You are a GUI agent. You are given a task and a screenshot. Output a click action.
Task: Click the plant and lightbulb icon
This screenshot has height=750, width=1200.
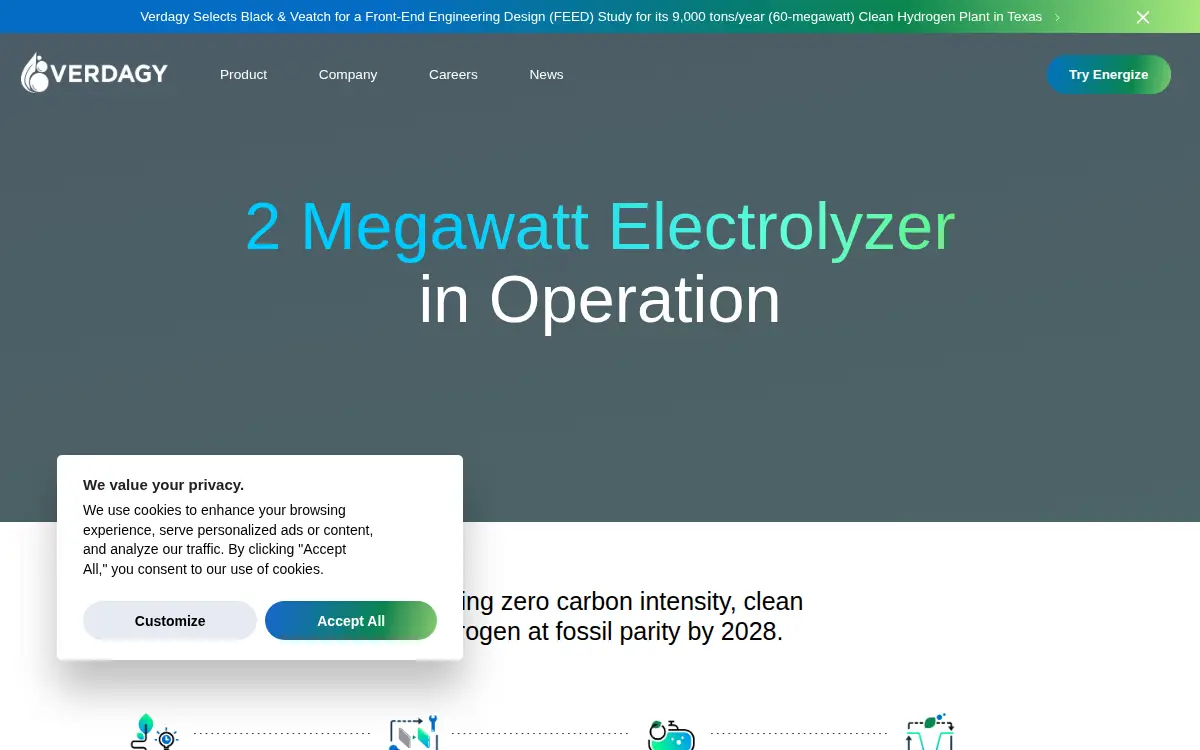click(x=153, y=732)
